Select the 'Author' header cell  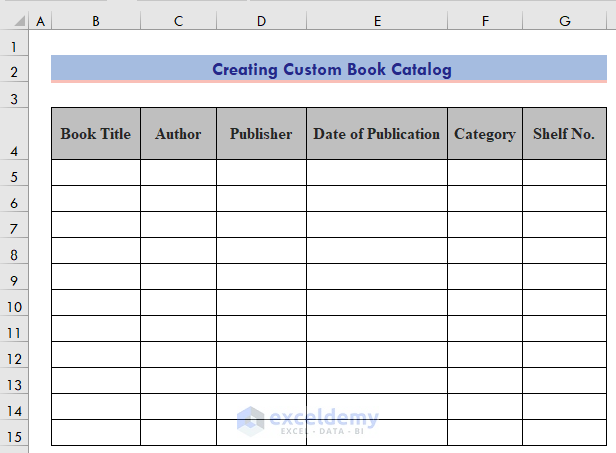pos(178,134)
